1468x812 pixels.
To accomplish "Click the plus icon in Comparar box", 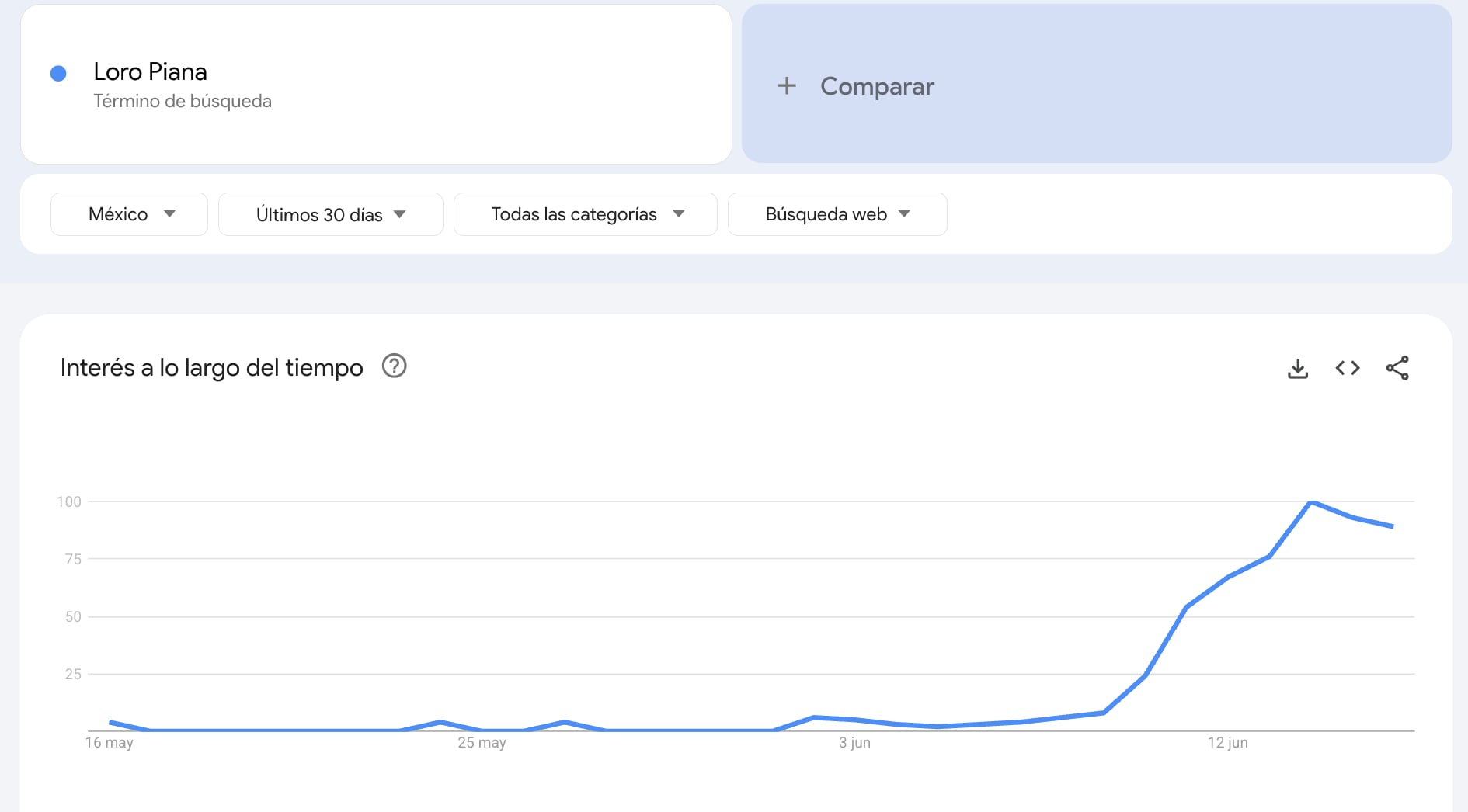I will click(787, 86).
